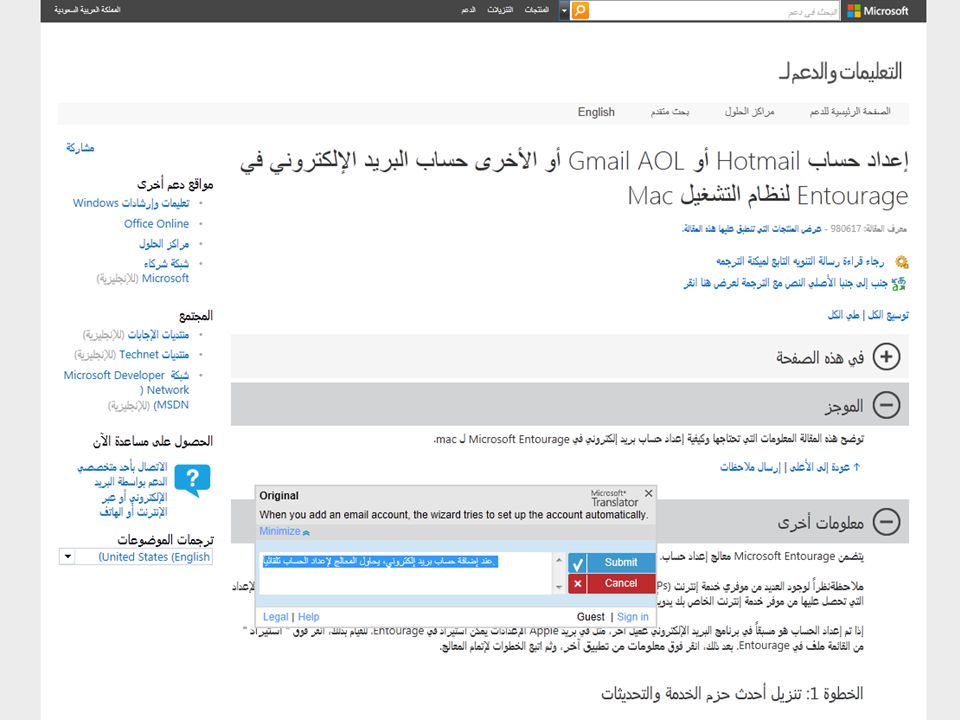This screenshot has height=720, width=960.
Task: Open منتديات Technet link
Action: pos(154,354)
